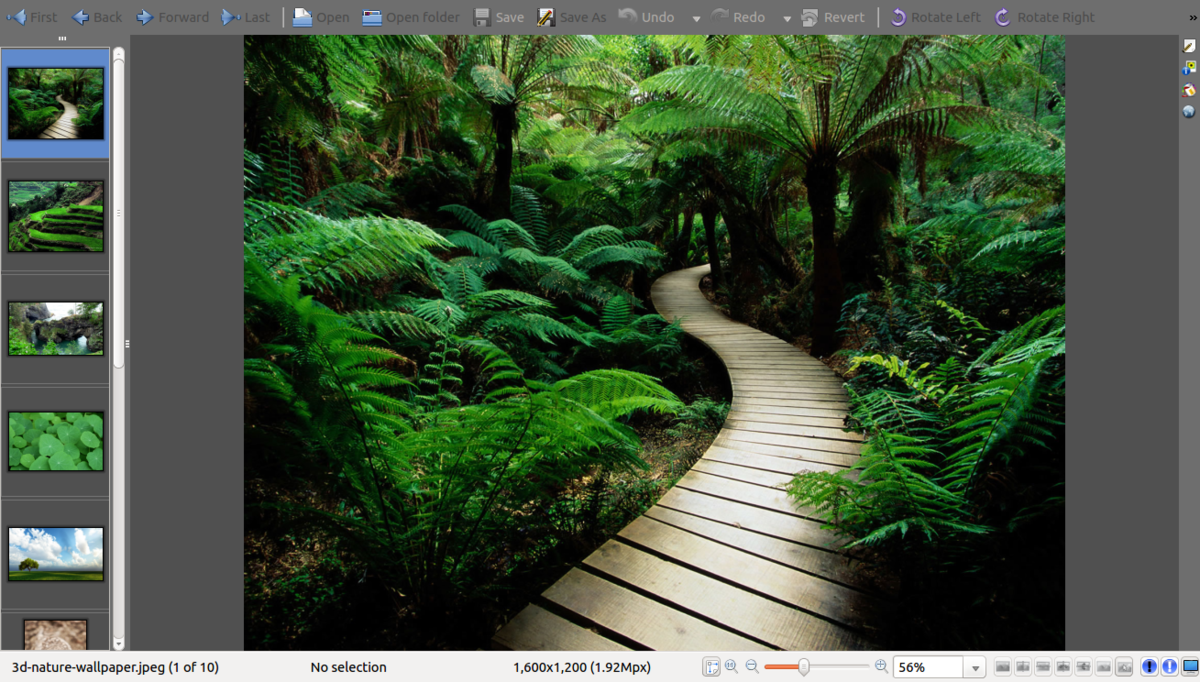Toggle the left blue exclamation mark button

pyautogui.click(x=1149, y=667)
